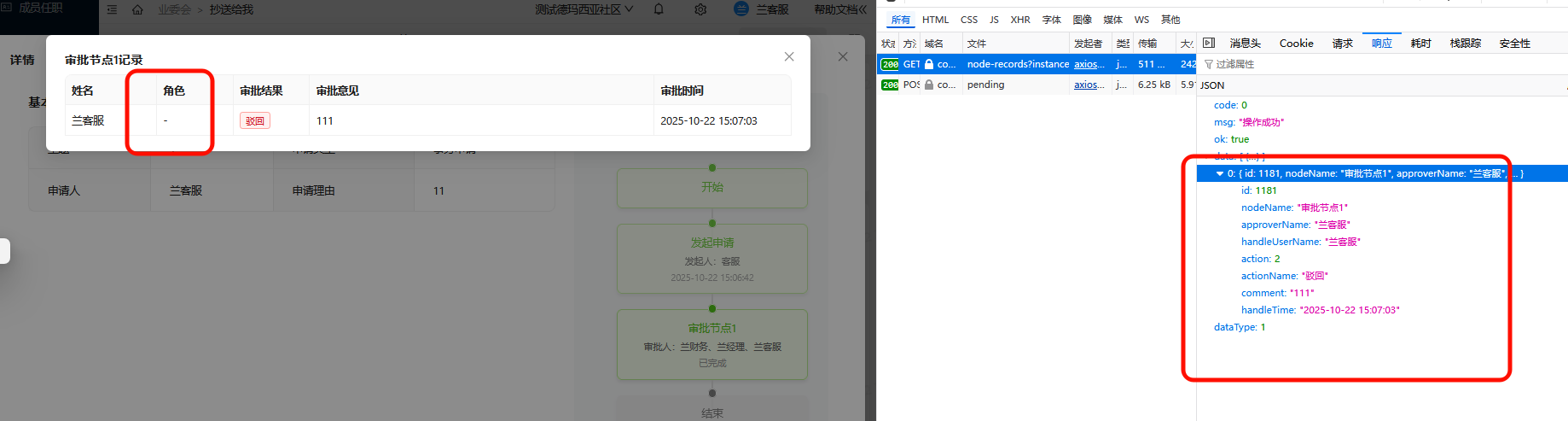Click the lock icon in the GET request row
The image size is (1568, 421).
point(929,64)
